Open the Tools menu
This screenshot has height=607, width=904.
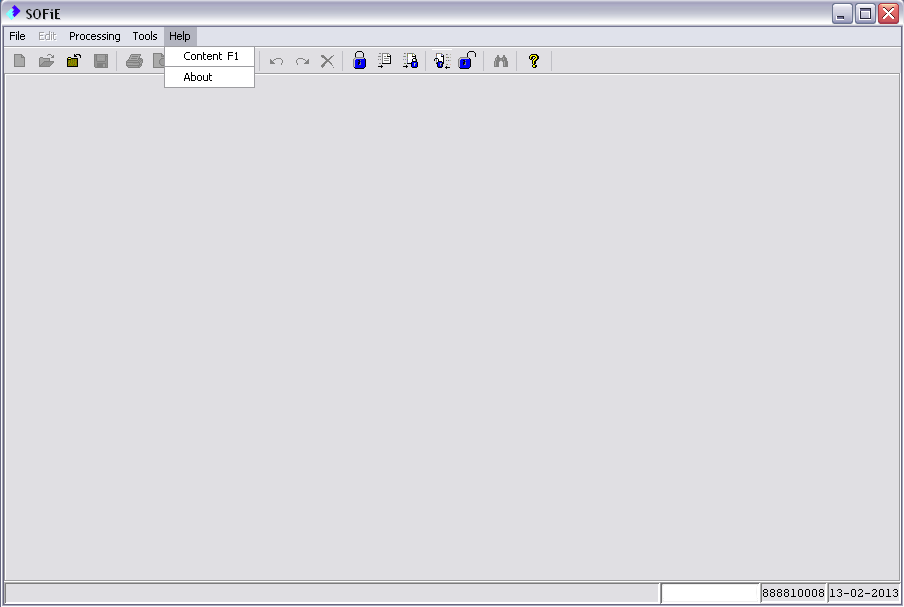145,36
